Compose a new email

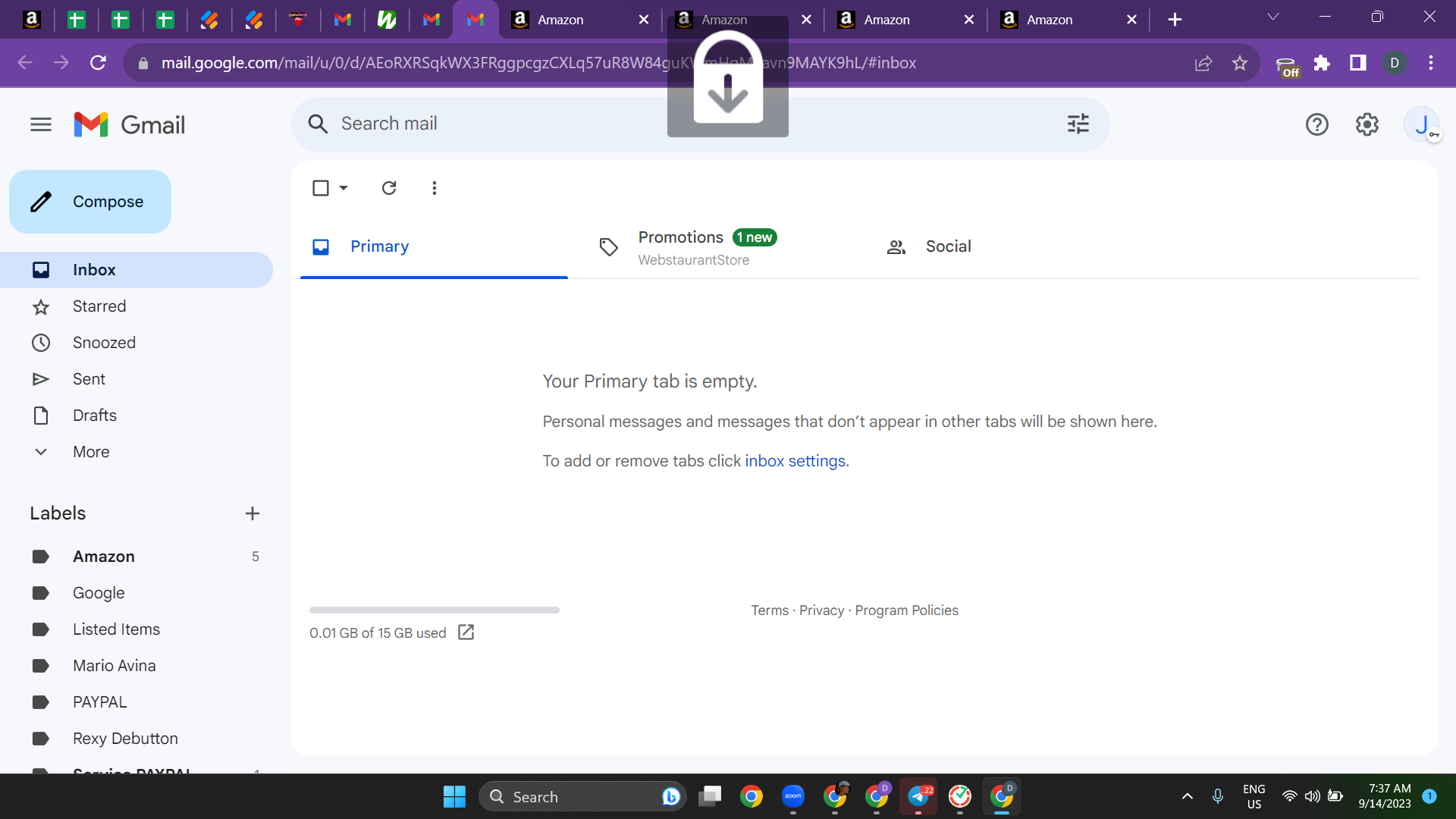[90, 202]
